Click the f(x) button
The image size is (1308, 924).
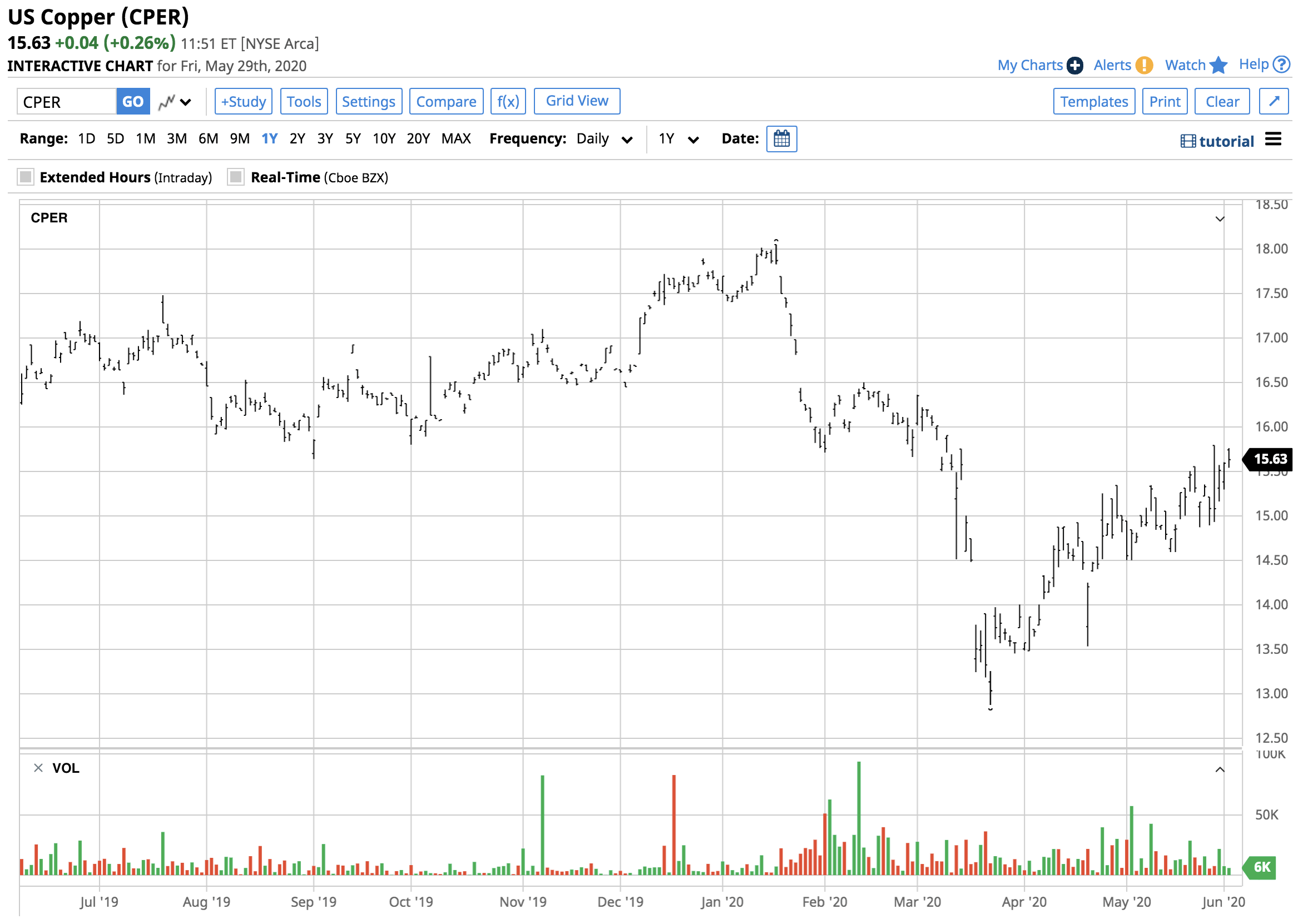click(509, 102)
